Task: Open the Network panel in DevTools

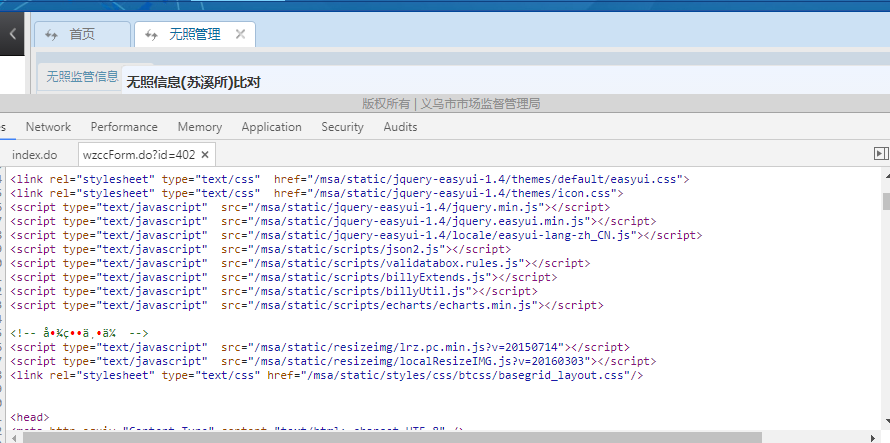Action: tap(48, 127)
